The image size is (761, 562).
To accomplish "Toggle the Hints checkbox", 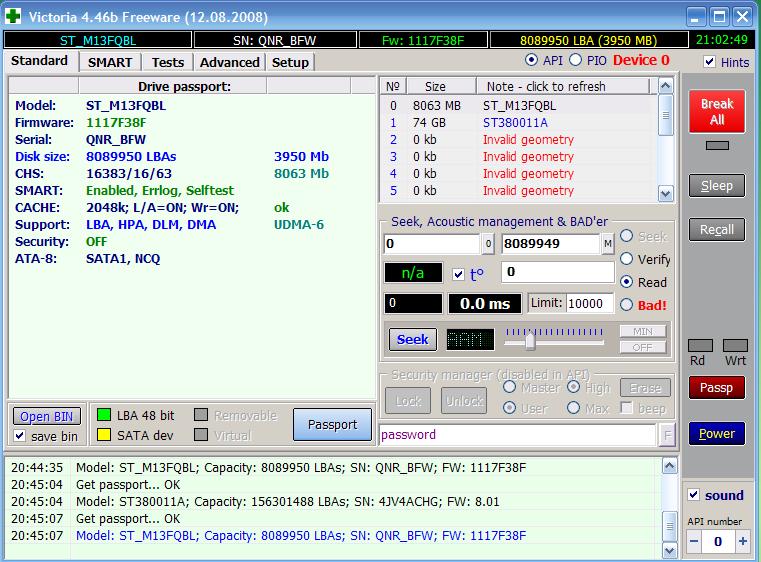I will 709,62.
